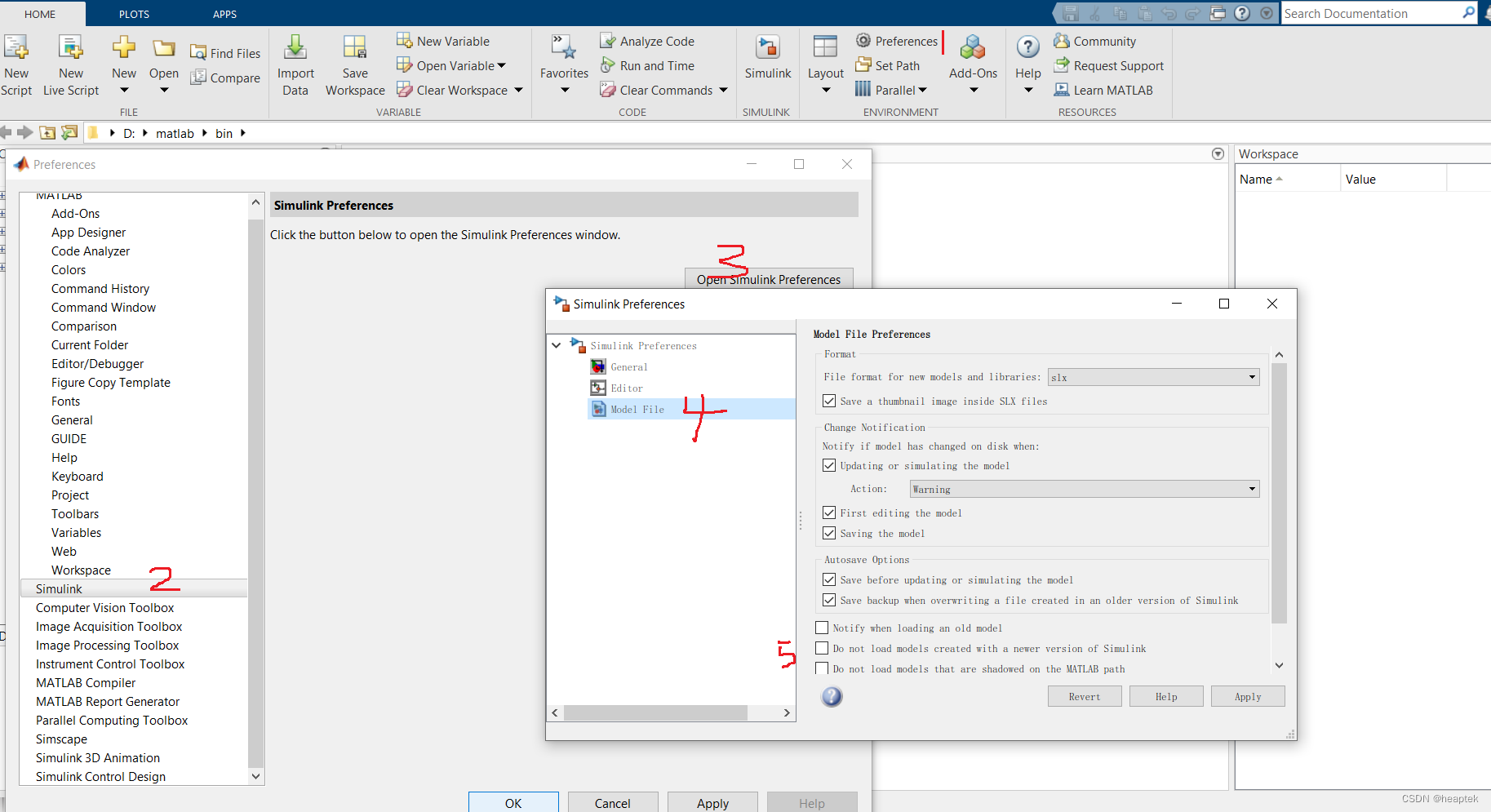Click Browse for folder icon

(70, 132)
